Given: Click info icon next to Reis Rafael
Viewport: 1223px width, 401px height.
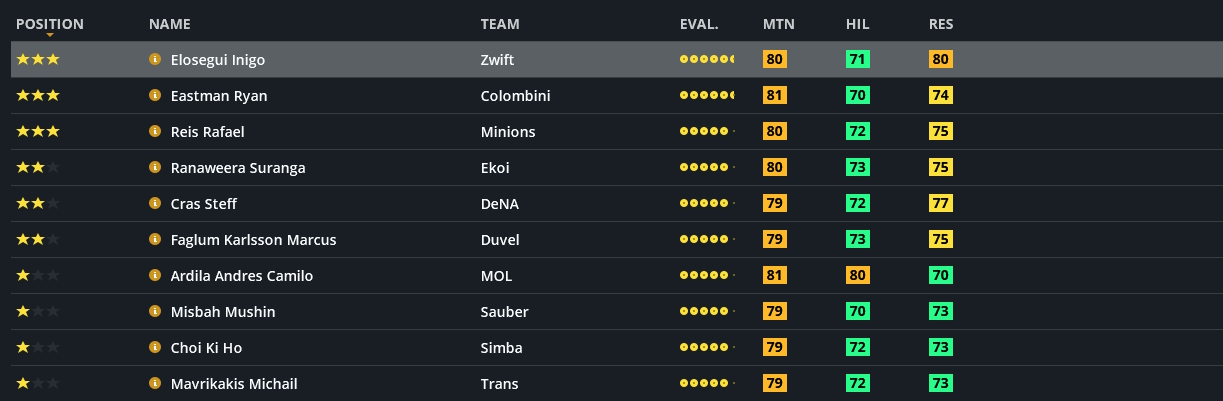Looking at the screenshot, I should 155,132.
